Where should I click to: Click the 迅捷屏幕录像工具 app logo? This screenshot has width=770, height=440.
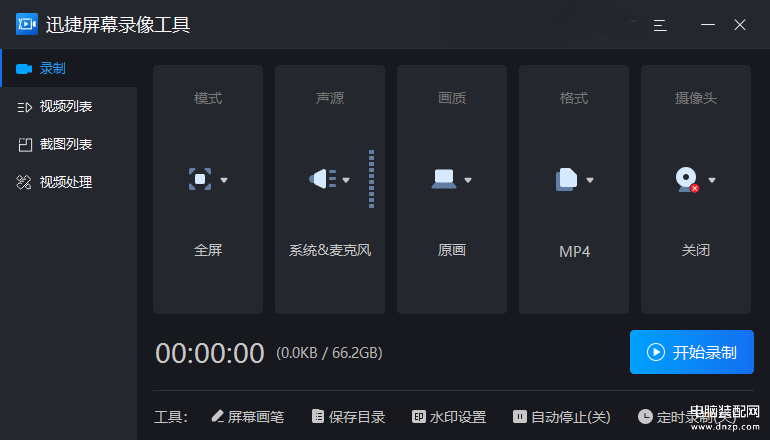pos(27,24)
